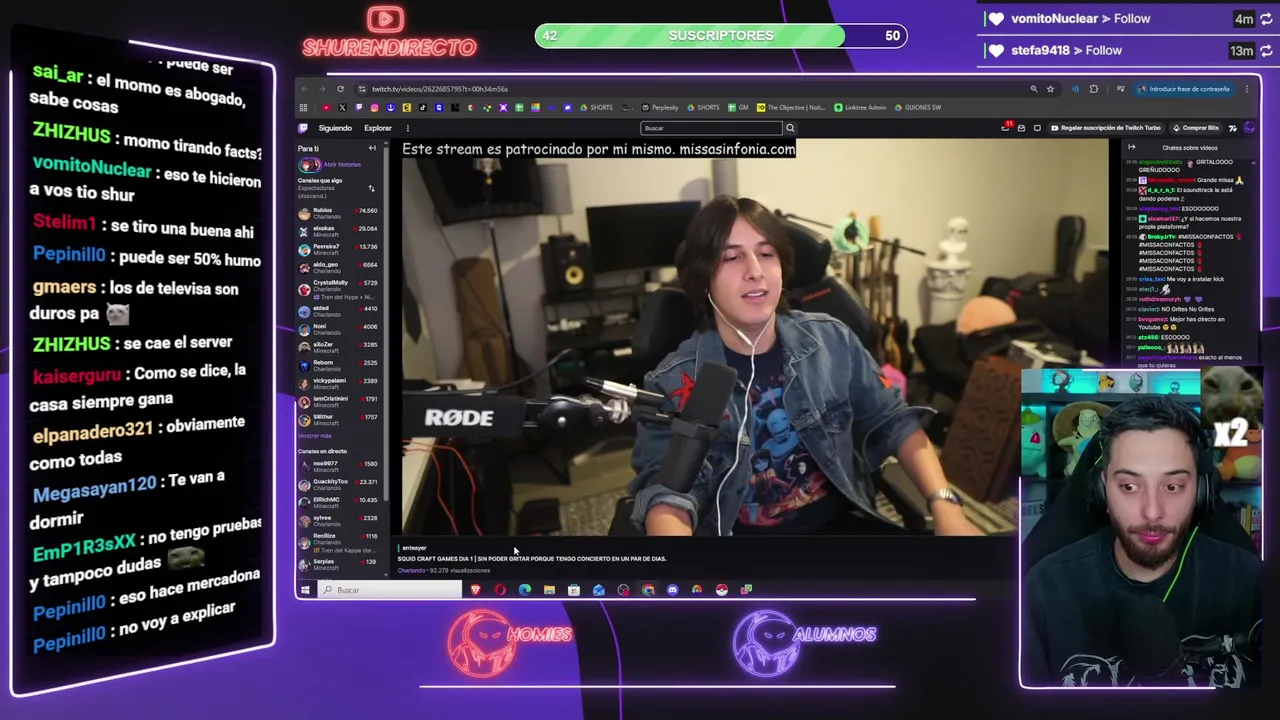The image size is (1280, 720).
Task: Click the Charlando category link below video
Action: click(x=411, y=571)
